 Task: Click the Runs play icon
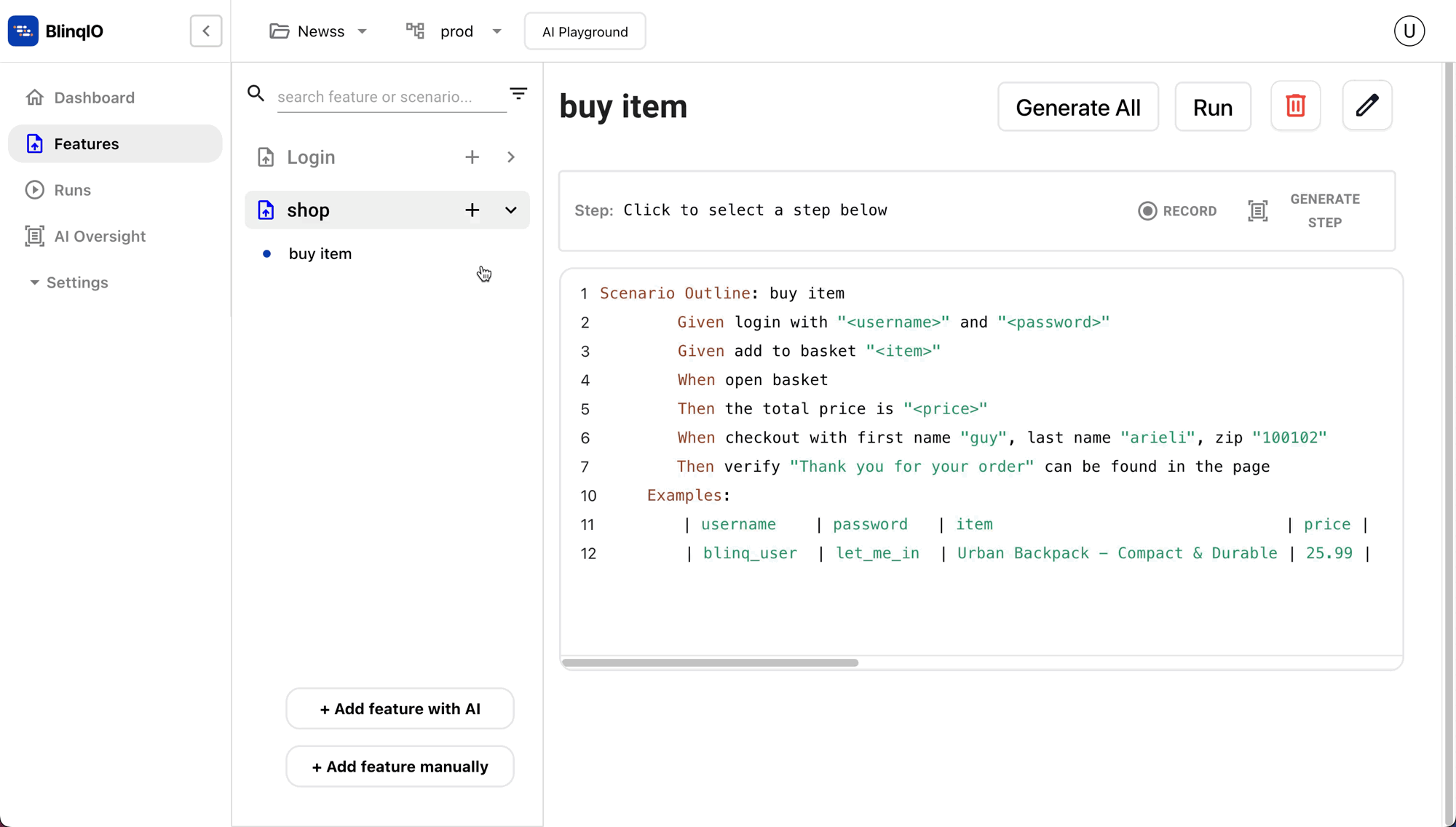point(35,190)
